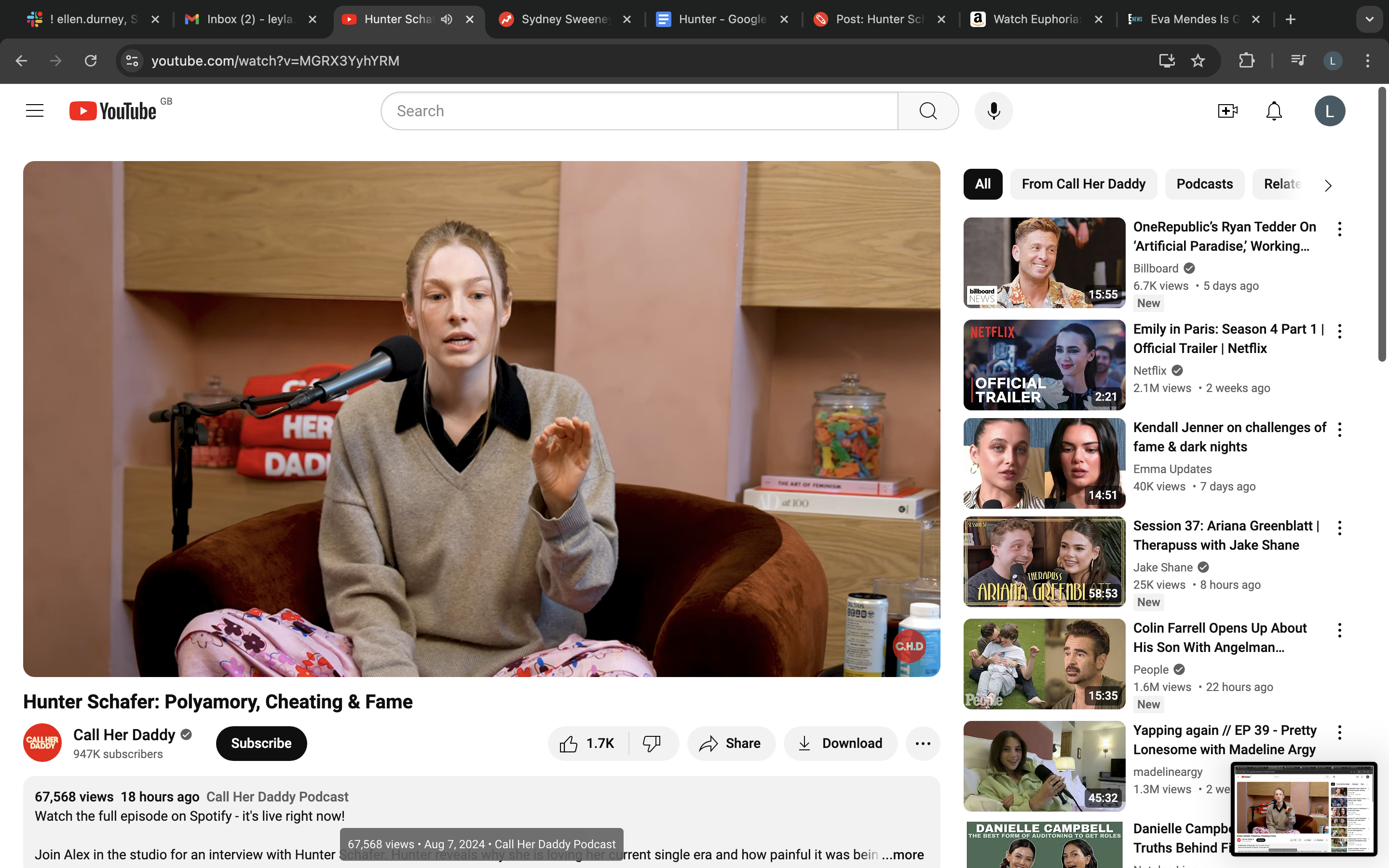
Task: Subscribe to Call Her Daddy channel
Action: (x=261, y=744)
